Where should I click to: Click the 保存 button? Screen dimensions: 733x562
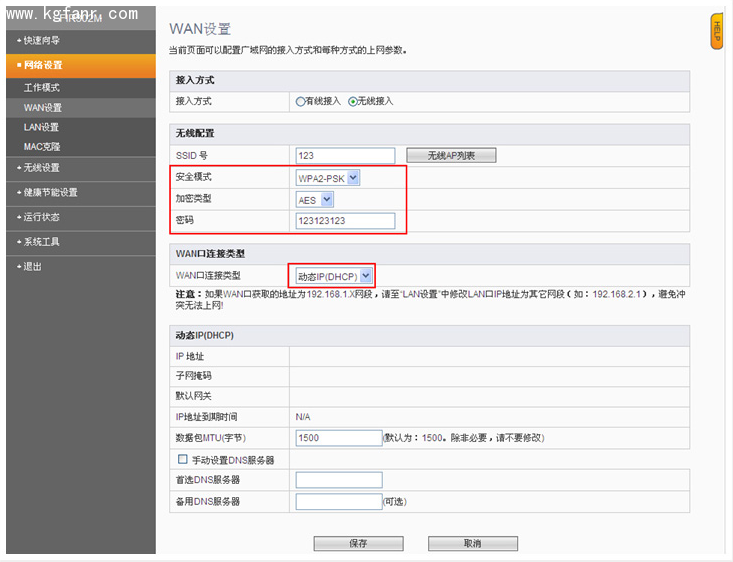358,544
